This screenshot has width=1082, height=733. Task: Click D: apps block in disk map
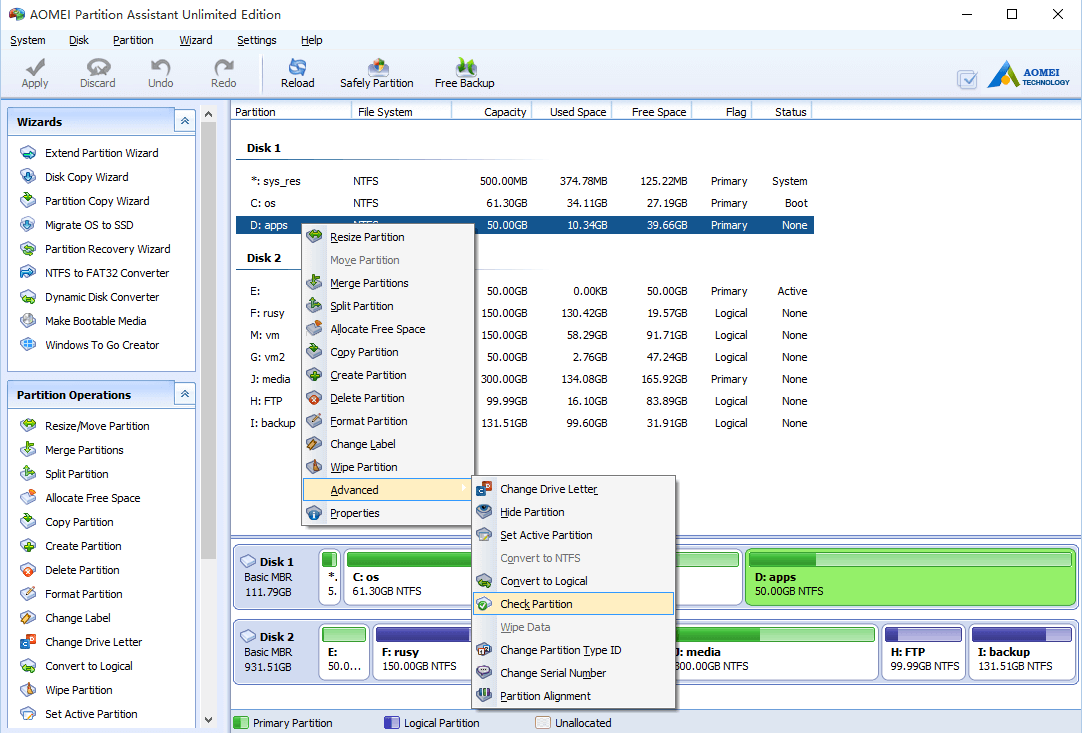pos(911,577)
